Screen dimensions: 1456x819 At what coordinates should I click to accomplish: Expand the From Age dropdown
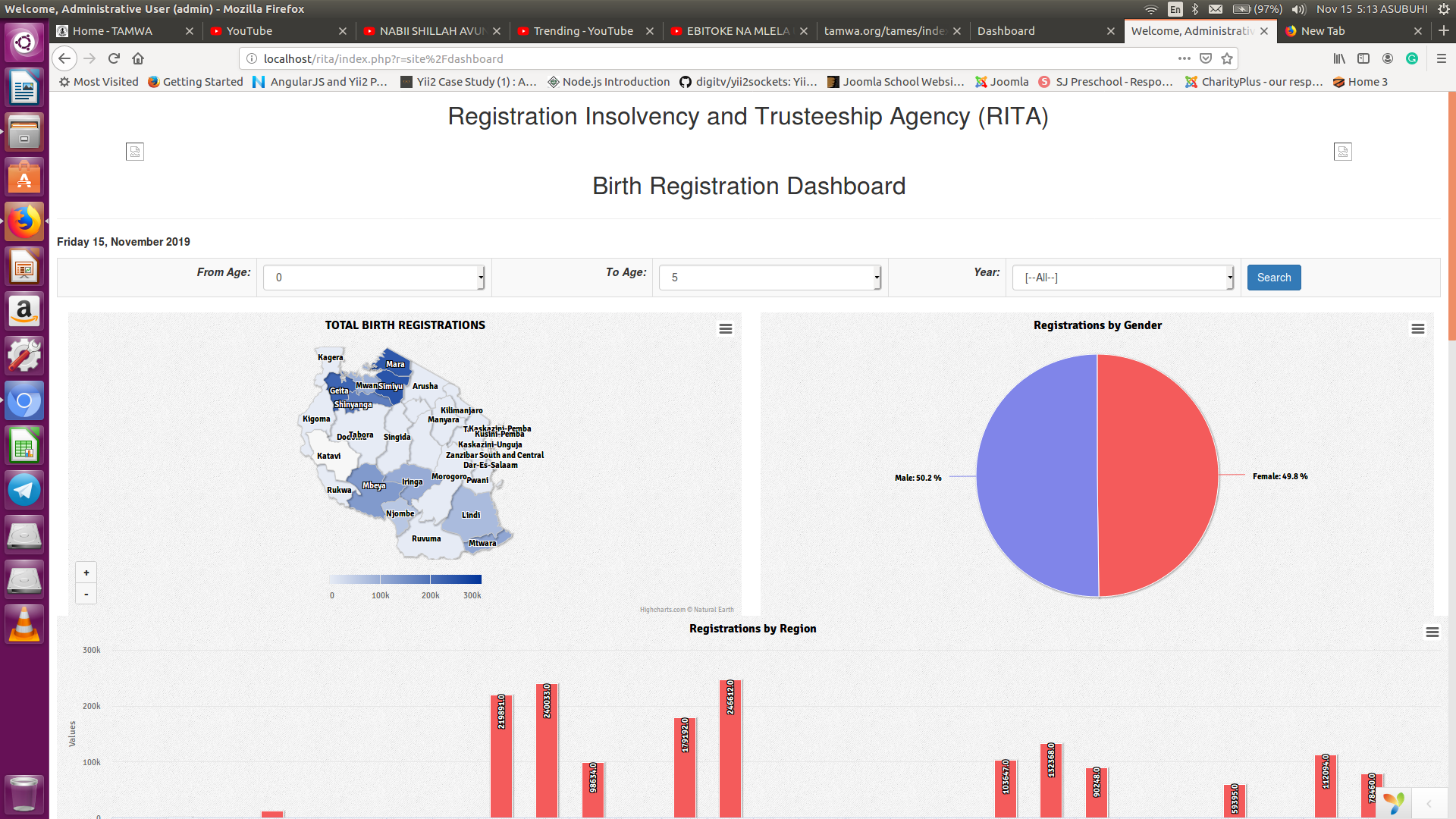374,278
